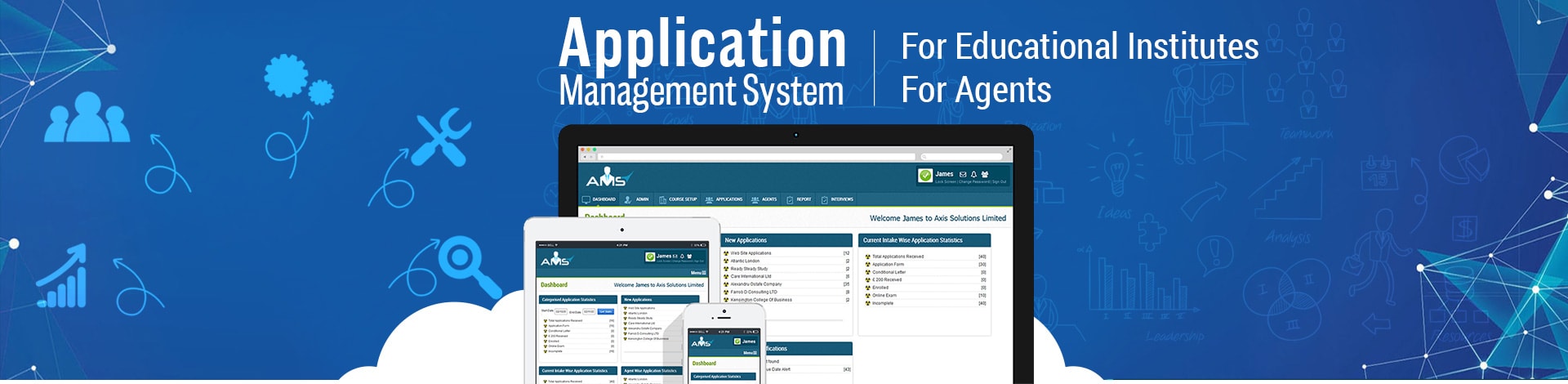Click the browser search field on the laptop
The width and height of the screenshot is (1568, 384).
point(961,157)
